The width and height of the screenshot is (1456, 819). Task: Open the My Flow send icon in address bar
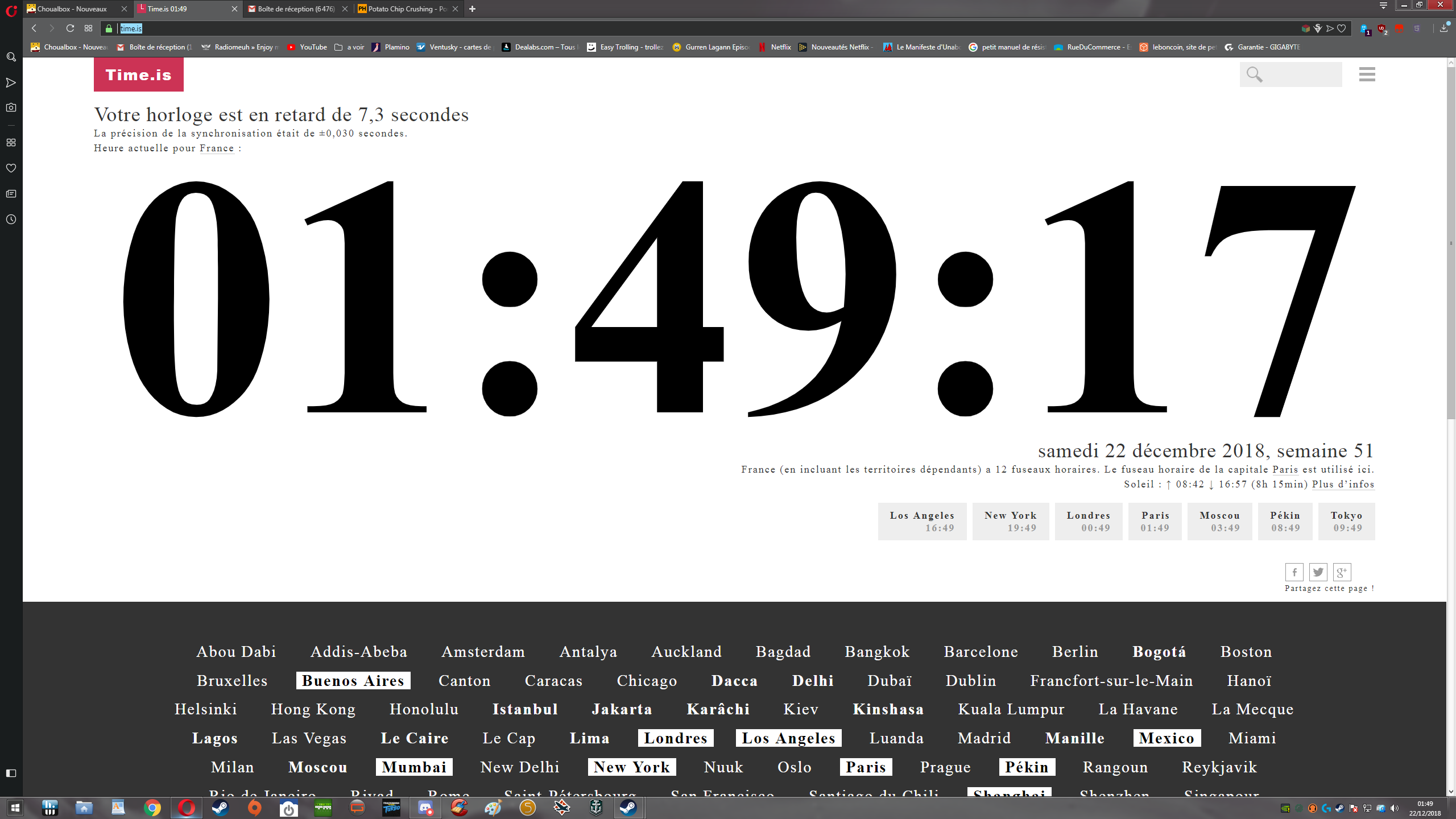[x=1330, y=28]
